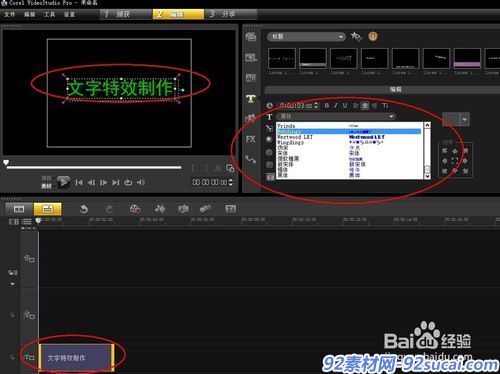Click the vertical text orientation icon
Image resolution: width=500 pixels, height=374 pixels.
386,106
